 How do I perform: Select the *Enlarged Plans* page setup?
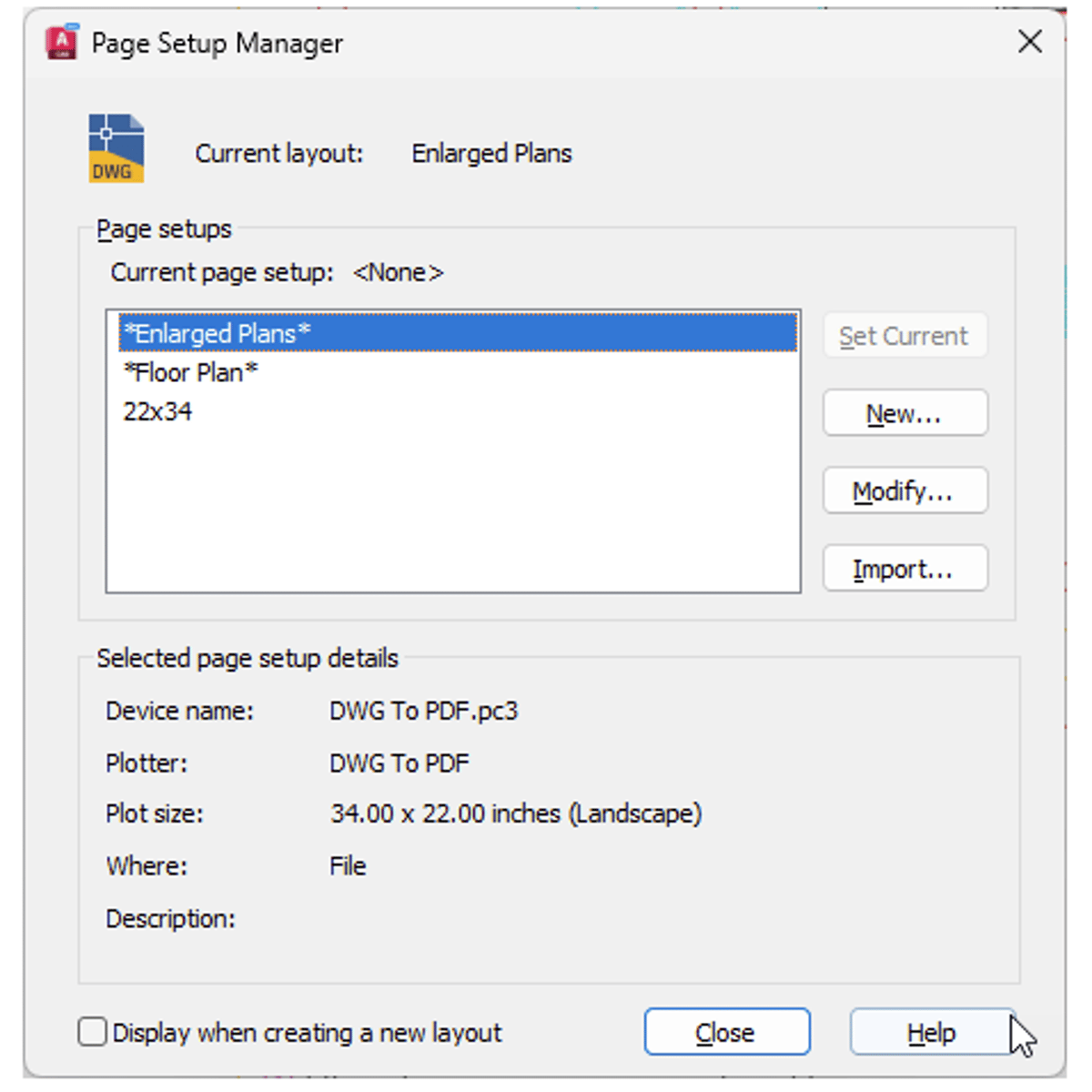tap(217, 334)
